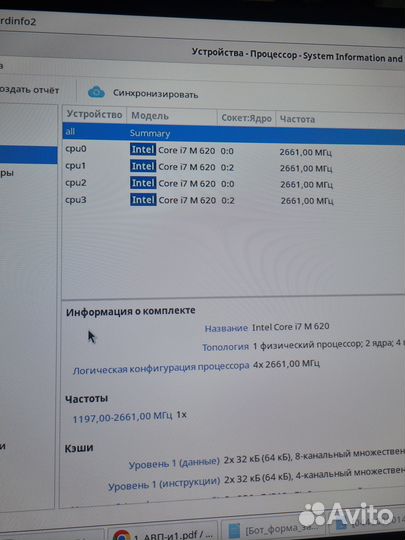Click cpu1 socket:core value 0:2

[228, 167]
